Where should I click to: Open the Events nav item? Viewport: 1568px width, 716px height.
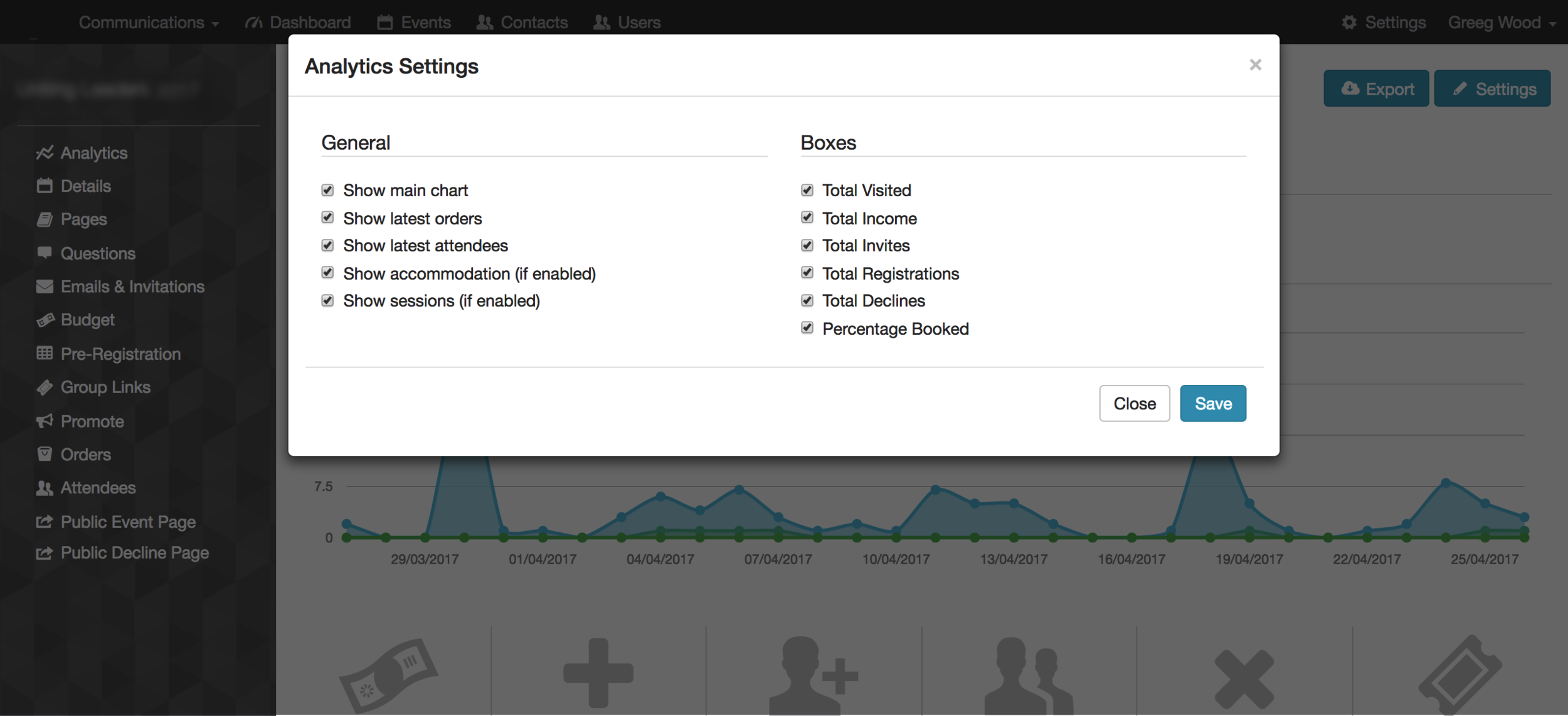(x=414, y=23)
